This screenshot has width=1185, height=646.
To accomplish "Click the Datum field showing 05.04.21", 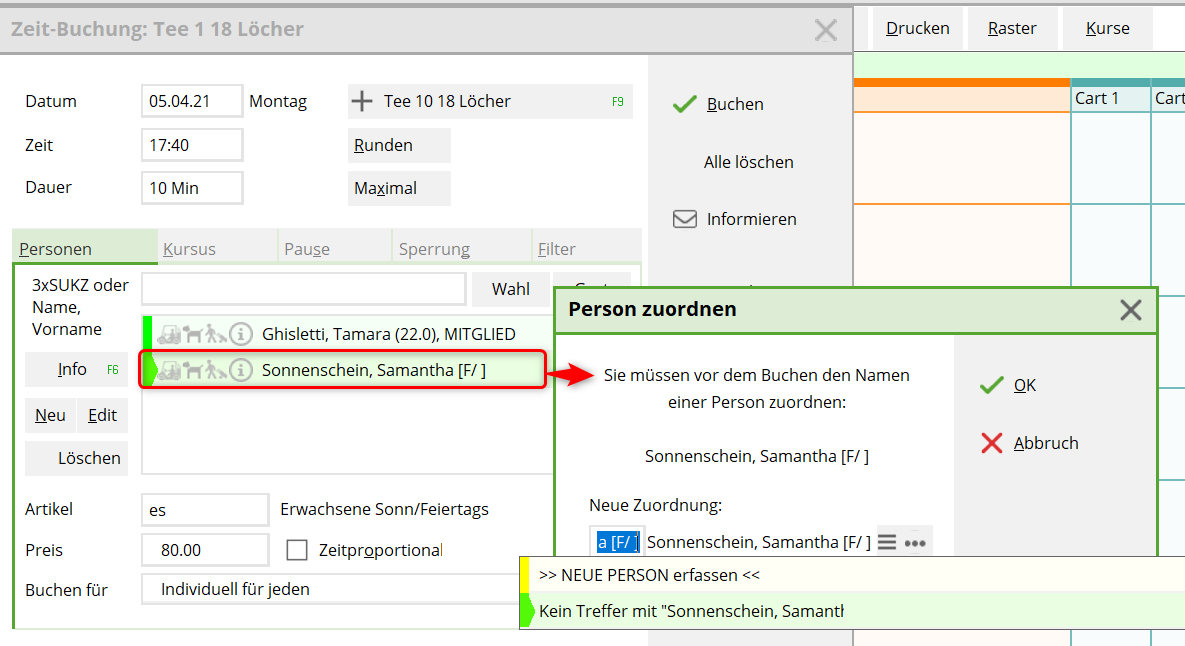I will (x=192, y=101).
